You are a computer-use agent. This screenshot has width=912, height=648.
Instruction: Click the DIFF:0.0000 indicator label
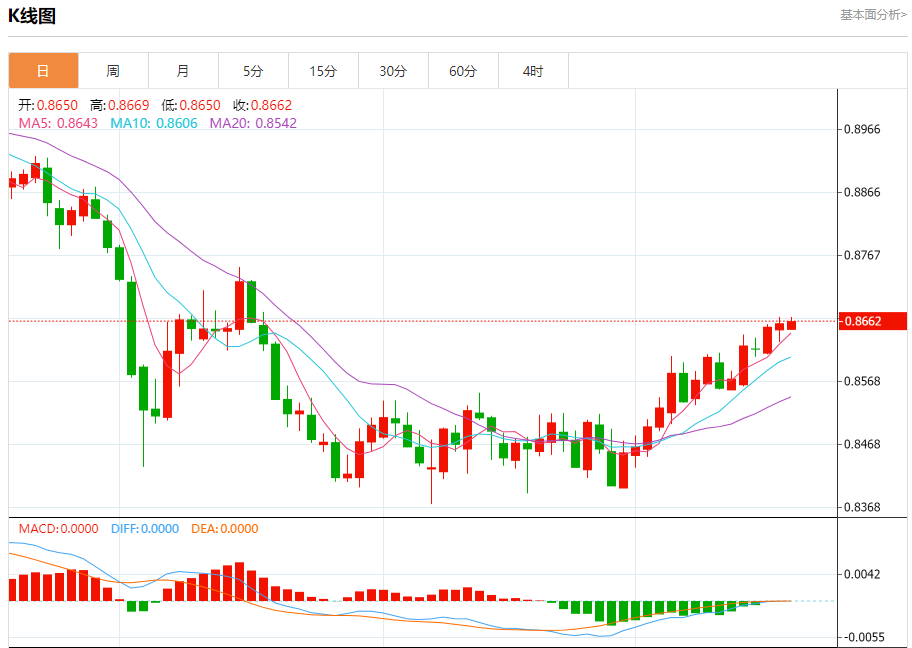tap(145, 529)
